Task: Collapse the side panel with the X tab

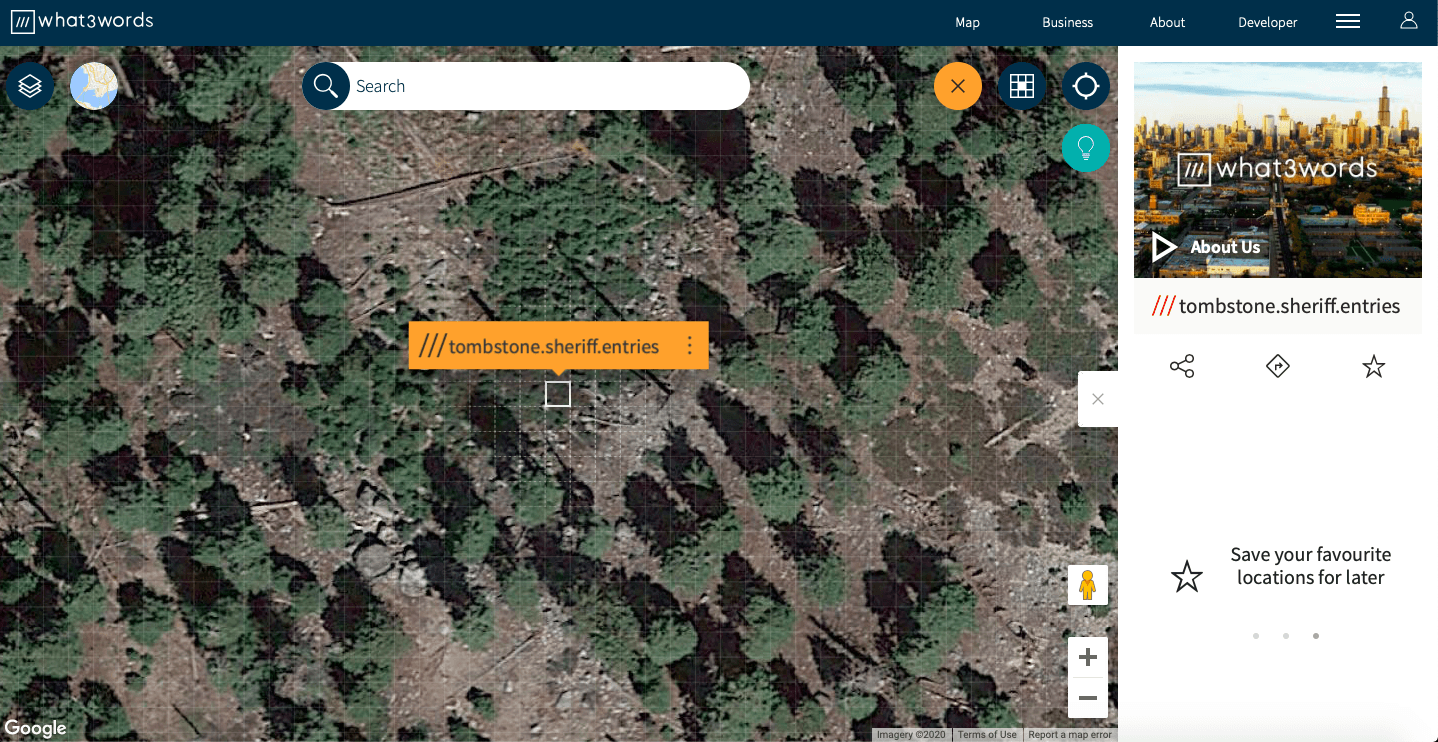Action: point(1098,399)
